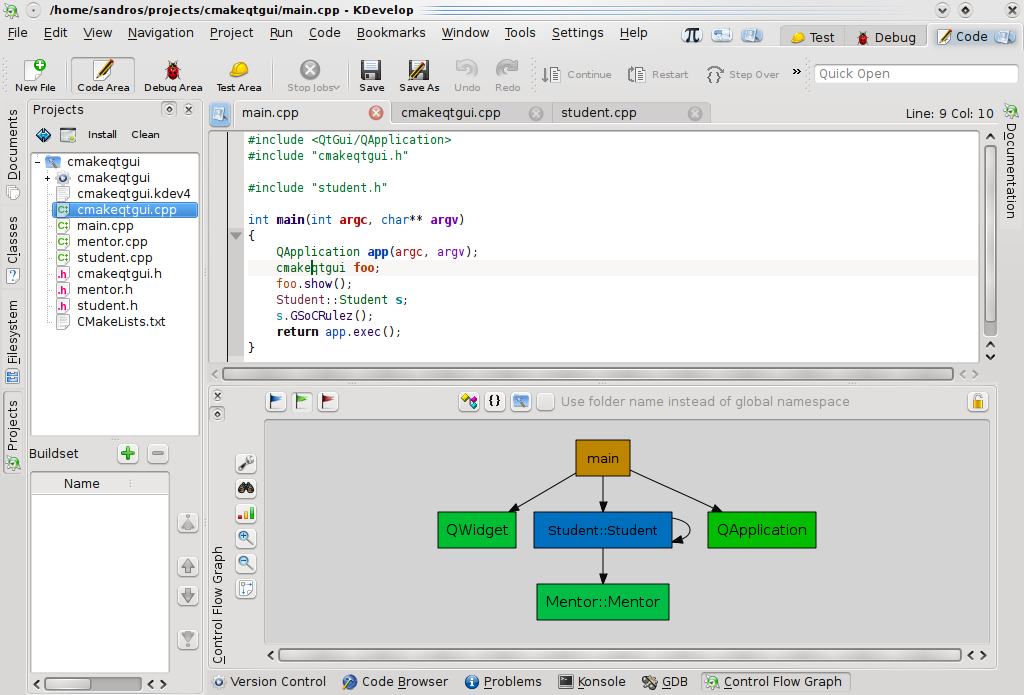The height and width of the screenshot is (695, 1024).
Task: Click inside the Quick Open field
Action: point(915,73)
